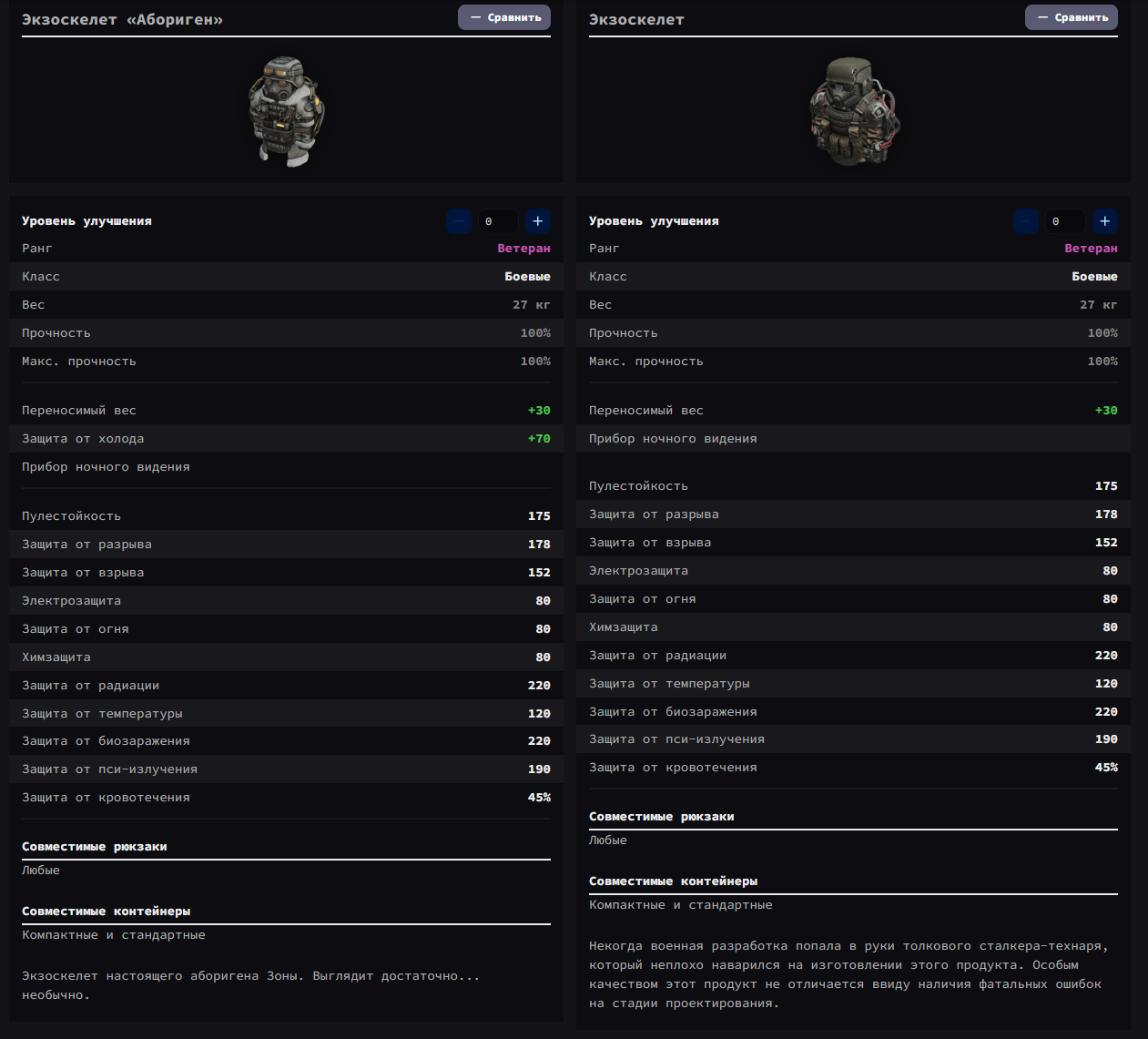Image resolution: width=1148 pixels, height=1039 pixels.
Task: Click Пулестойкость label in «Абориген» card
Action: [x=71, y=516]
